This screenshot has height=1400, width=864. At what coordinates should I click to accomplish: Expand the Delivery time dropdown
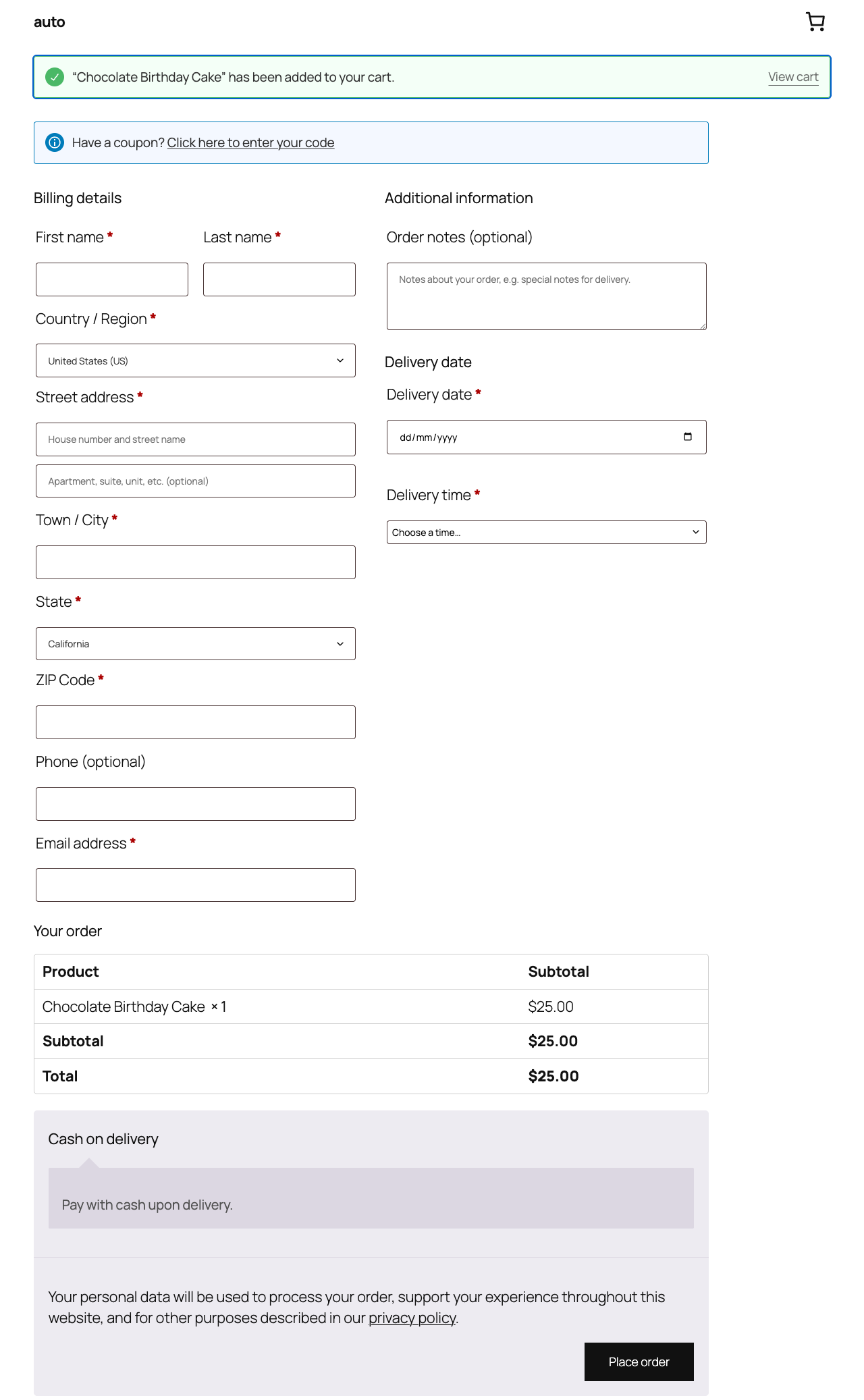(x=547, y=532)
